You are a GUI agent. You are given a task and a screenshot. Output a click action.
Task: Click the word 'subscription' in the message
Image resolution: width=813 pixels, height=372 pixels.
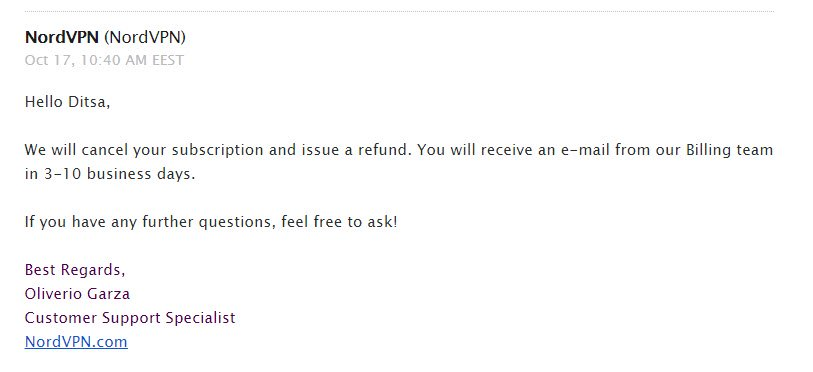click(x=218, y=150)
